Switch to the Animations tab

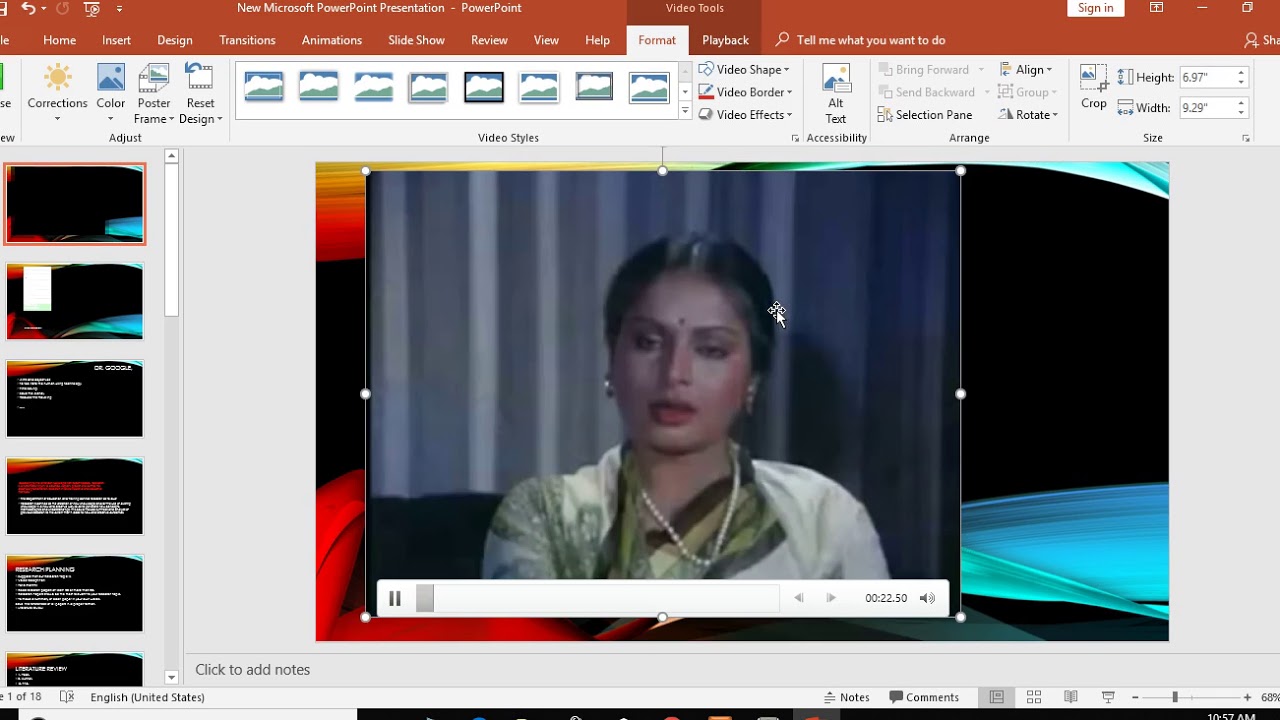(332, 40)
